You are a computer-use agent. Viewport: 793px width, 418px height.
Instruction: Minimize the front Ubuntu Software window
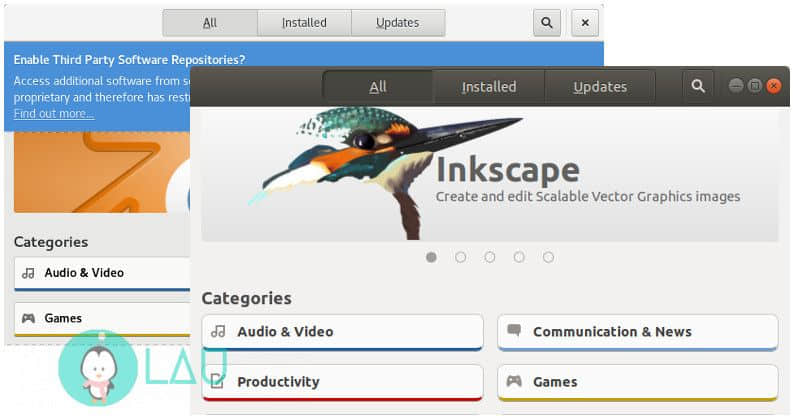tap(736, 85)
